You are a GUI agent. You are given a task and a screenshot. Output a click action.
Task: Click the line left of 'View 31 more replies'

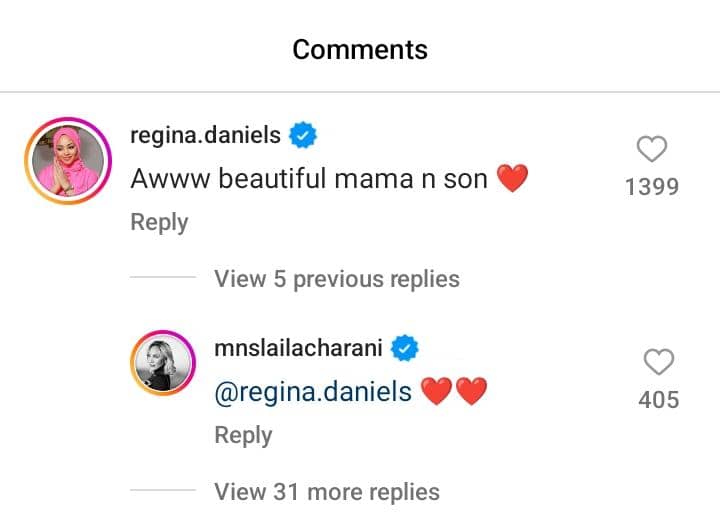coord(163,491)
